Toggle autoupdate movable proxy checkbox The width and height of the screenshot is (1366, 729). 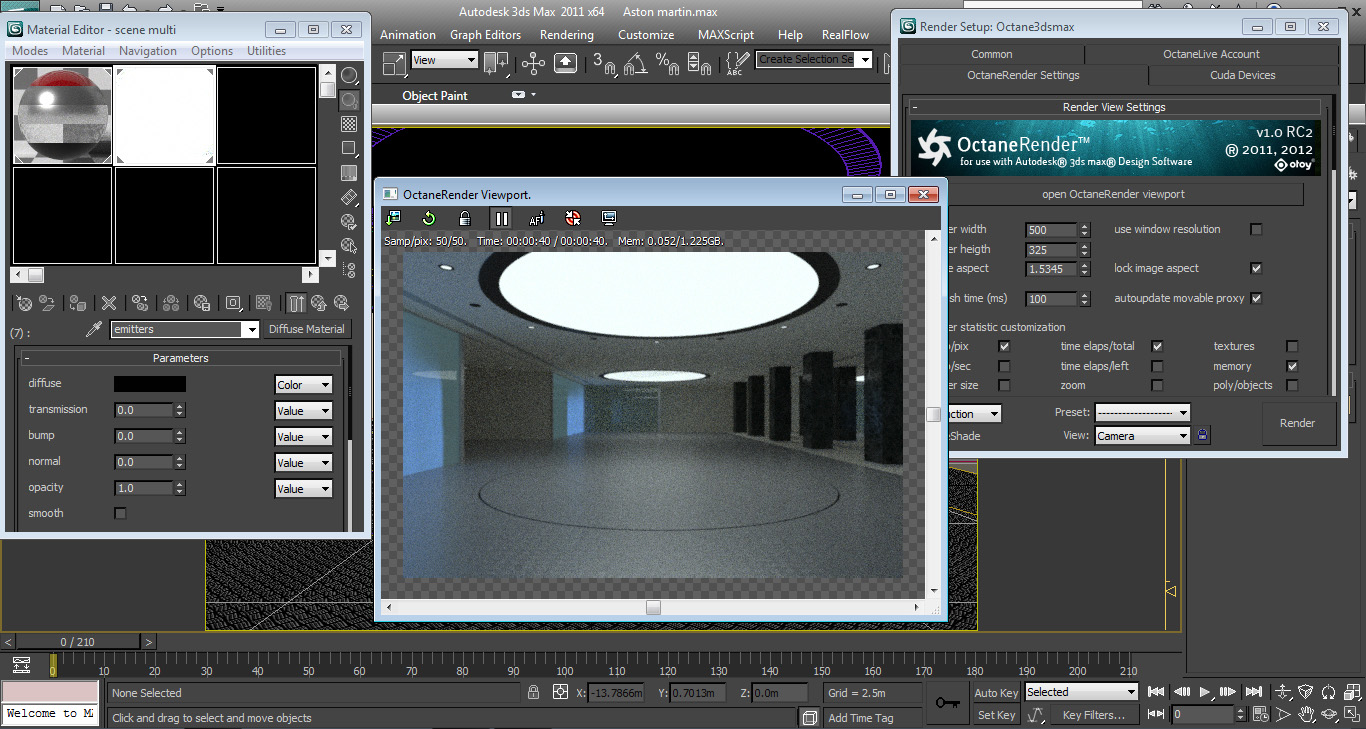(x=1257, y=298)
